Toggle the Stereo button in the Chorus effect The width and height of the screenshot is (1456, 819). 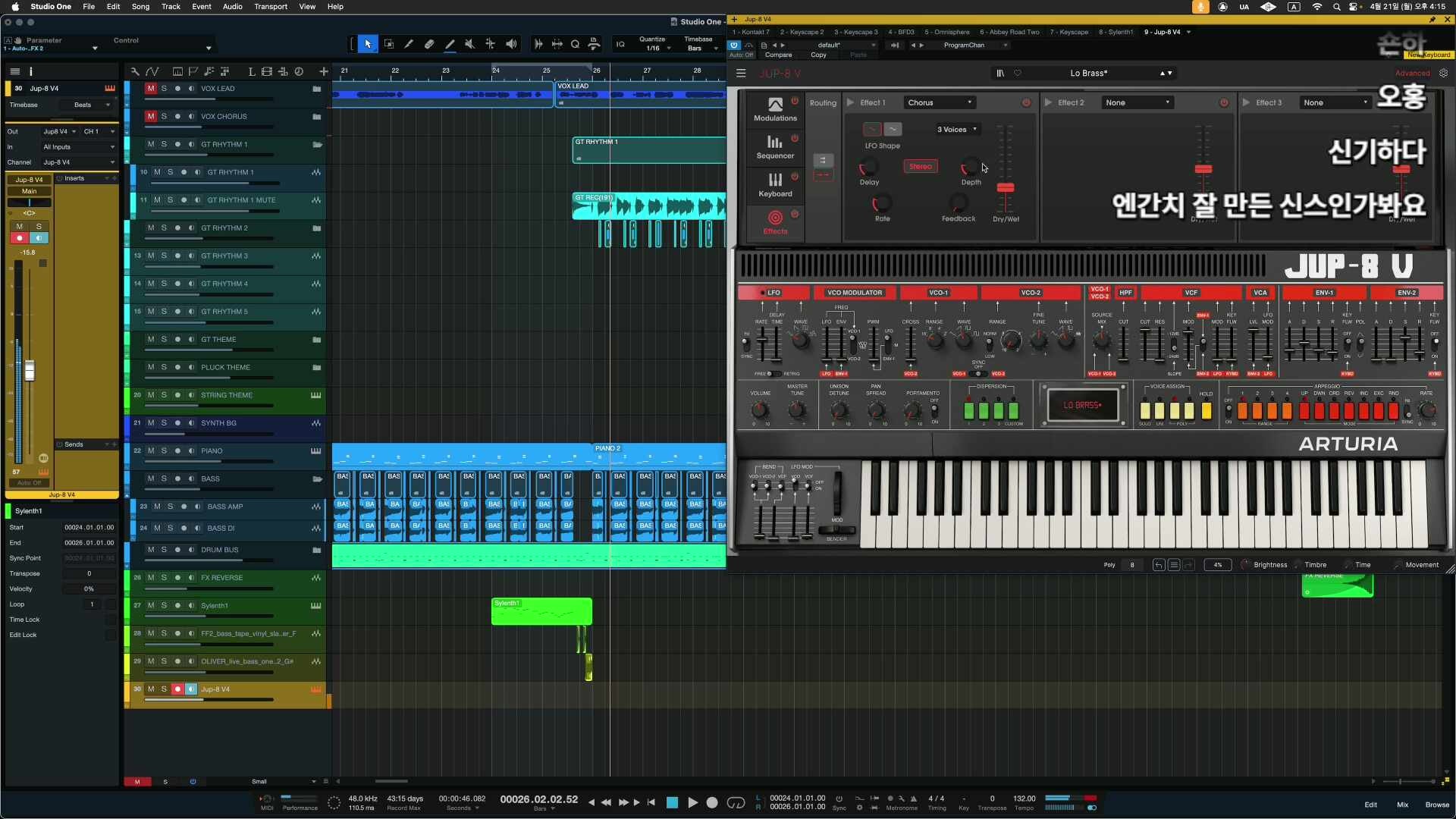point(921,166)
